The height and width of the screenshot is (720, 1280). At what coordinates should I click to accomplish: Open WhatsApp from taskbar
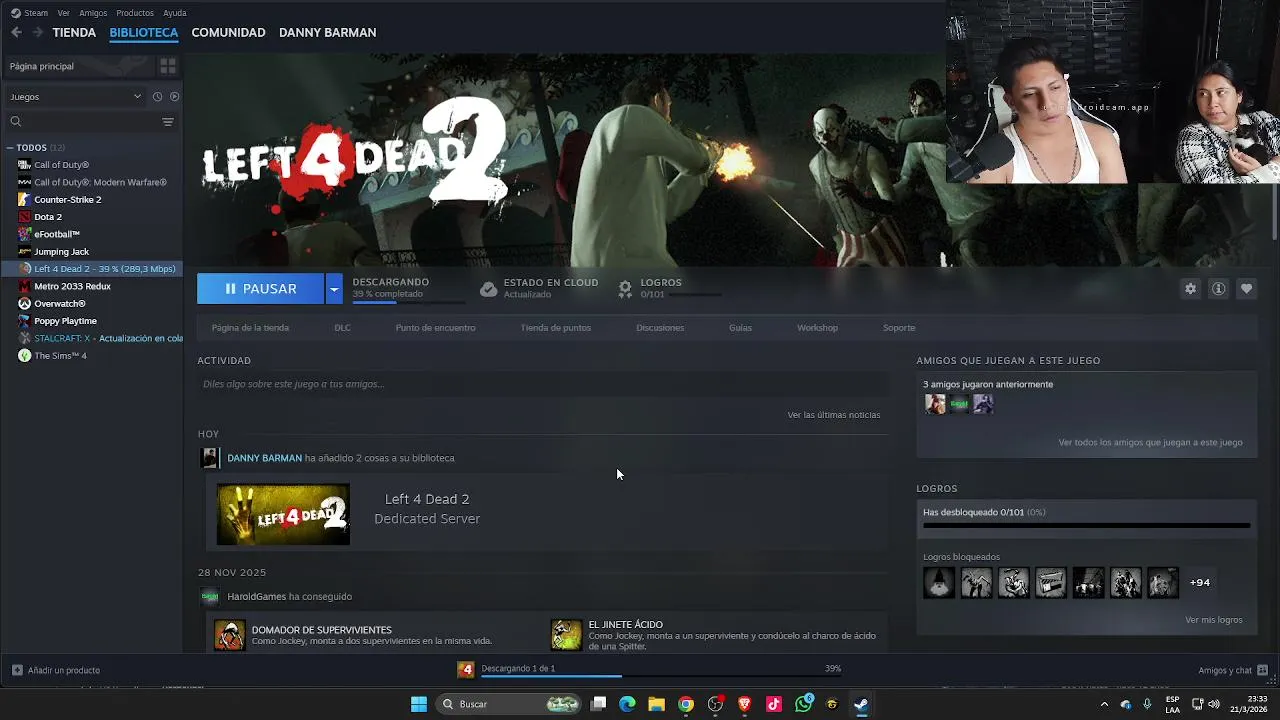point(804,703)
